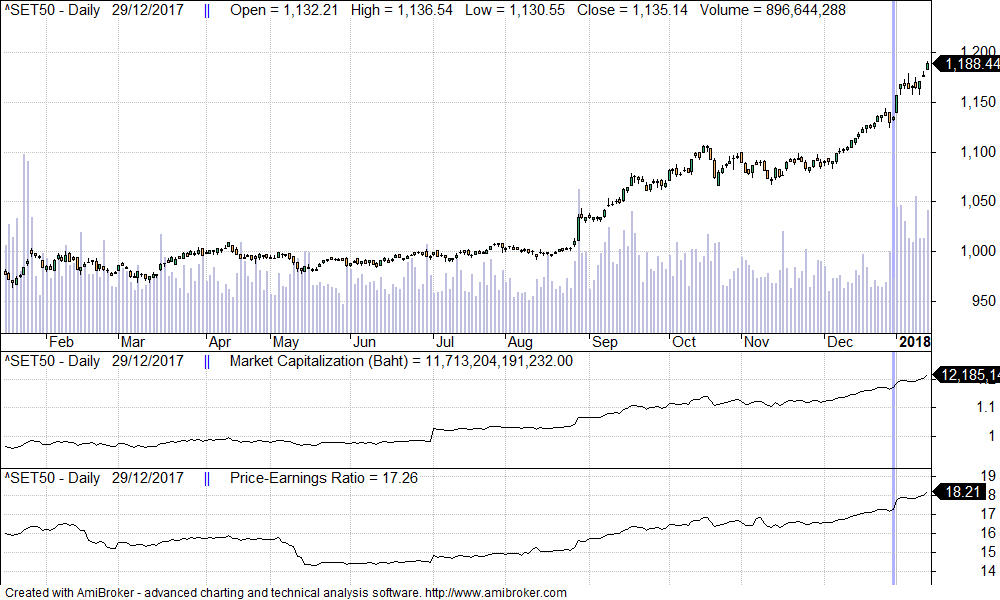Click the blue bars marker in the Market Capitalization title
Image resolution: width=1000 pixels, height=600 pixels.
[x=207, y=361]
